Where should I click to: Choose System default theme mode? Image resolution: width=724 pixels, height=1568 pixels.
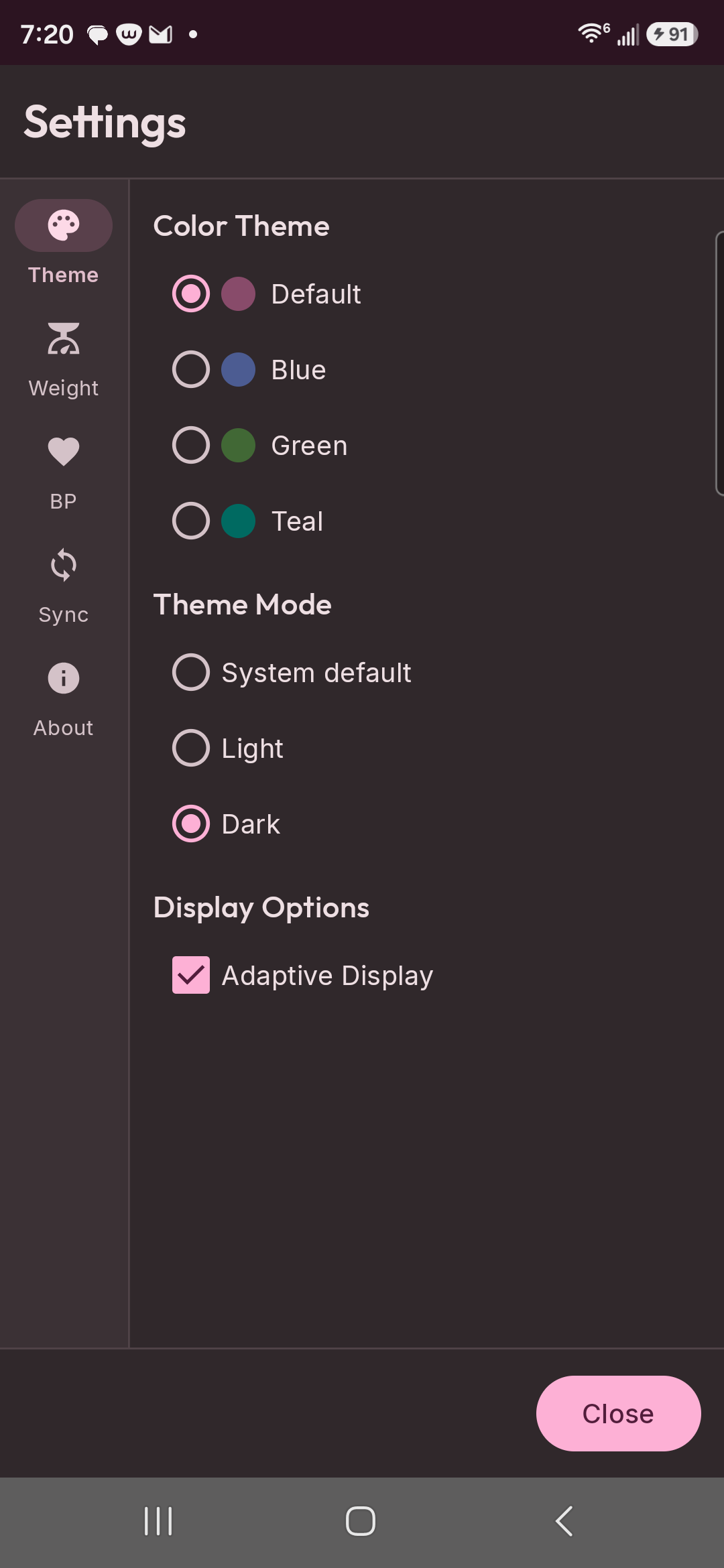tap(191, 672)
